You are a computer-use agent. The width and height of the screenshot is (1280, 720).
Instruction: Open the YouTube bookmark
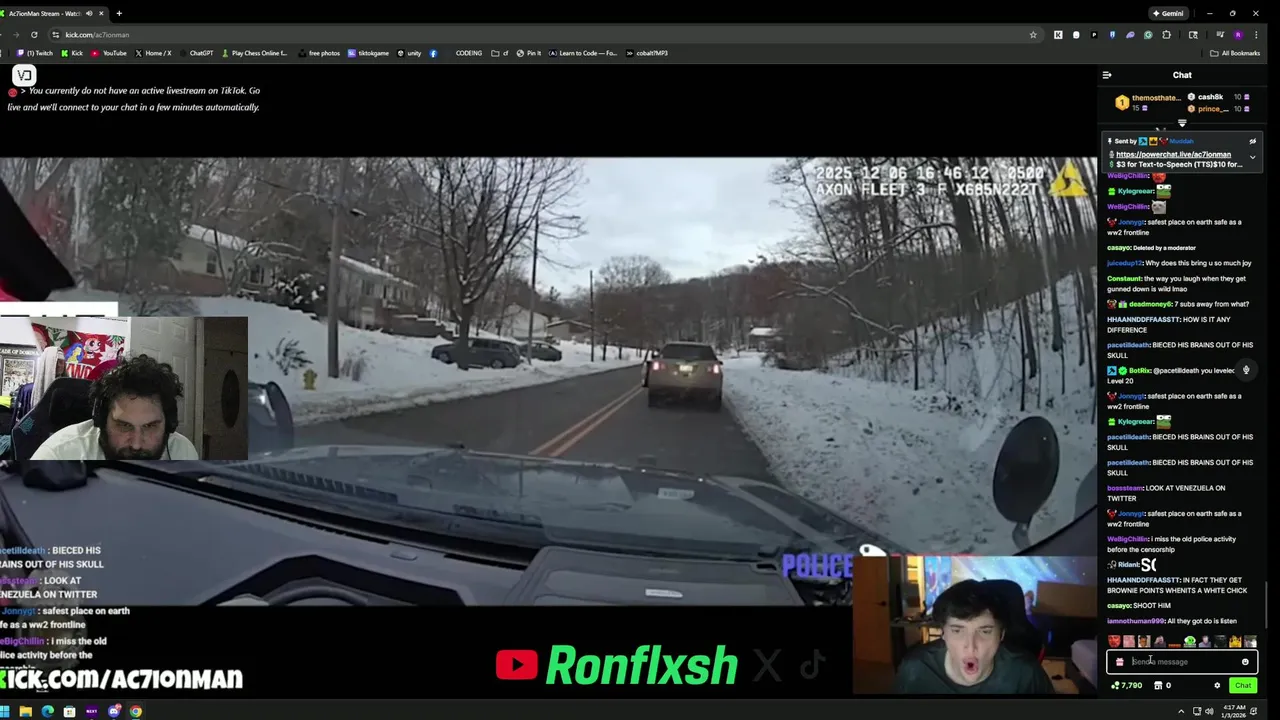[x=108, y=53]
